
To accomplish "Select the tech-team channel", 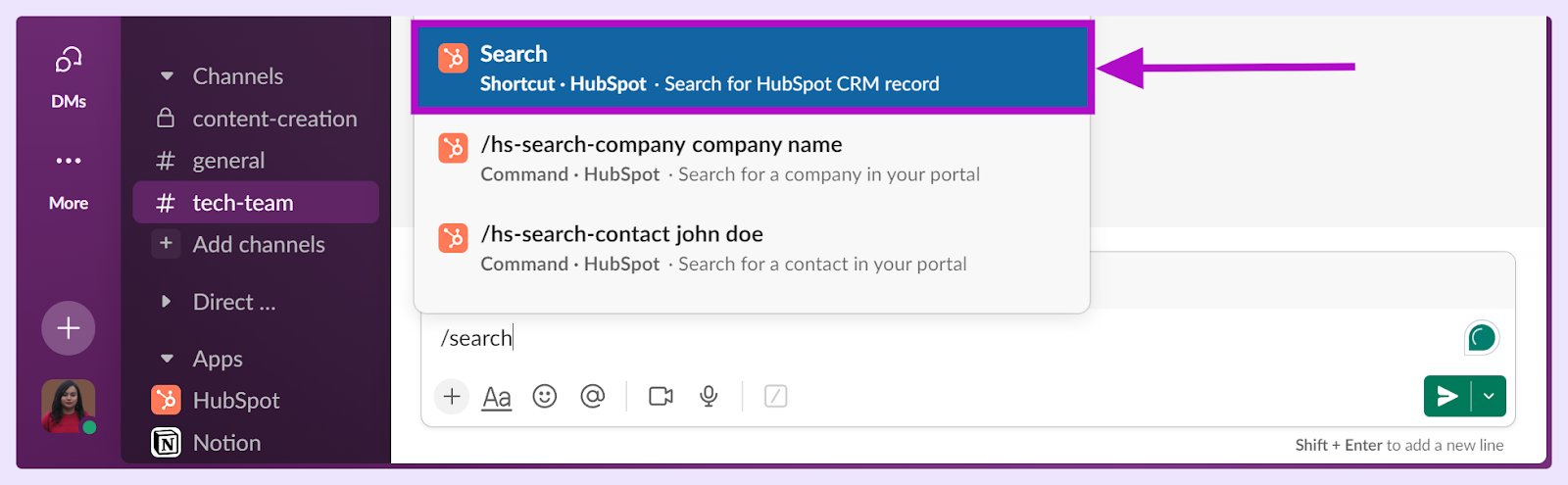I will click(x=256, y=203).
